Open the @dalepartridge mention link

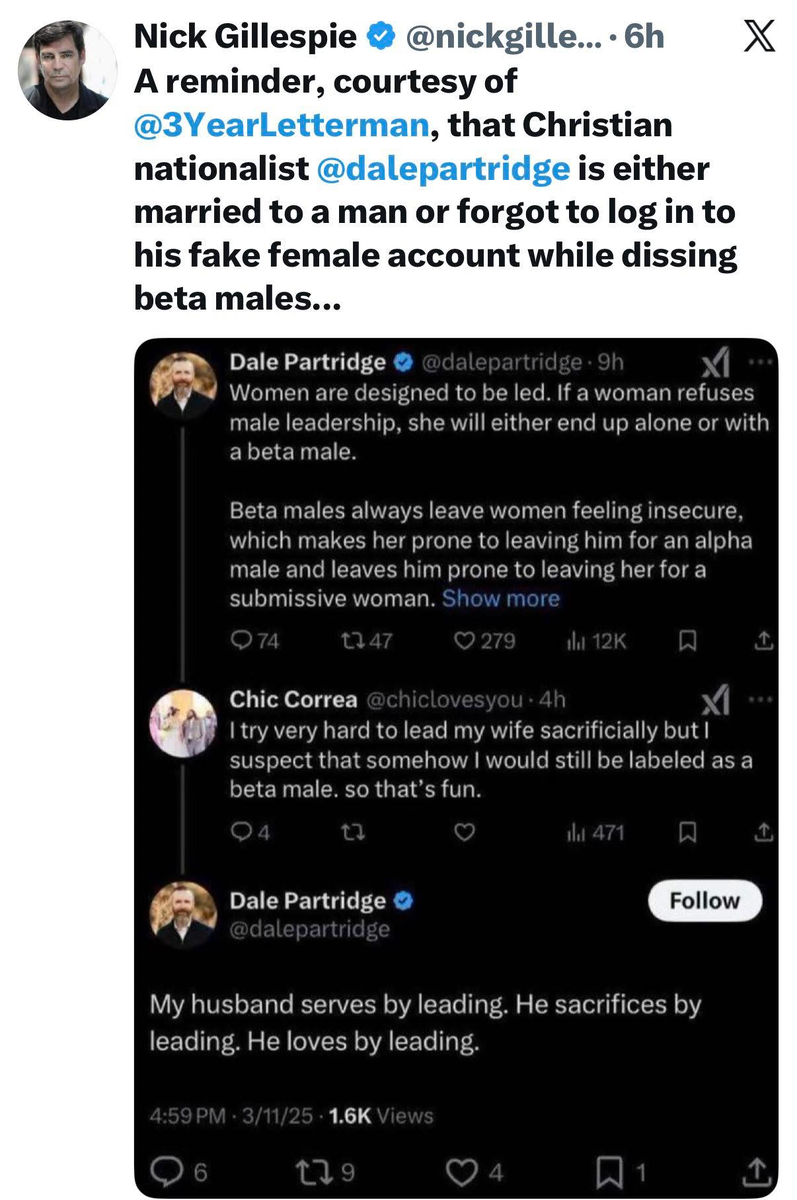[x=441, y=169]
